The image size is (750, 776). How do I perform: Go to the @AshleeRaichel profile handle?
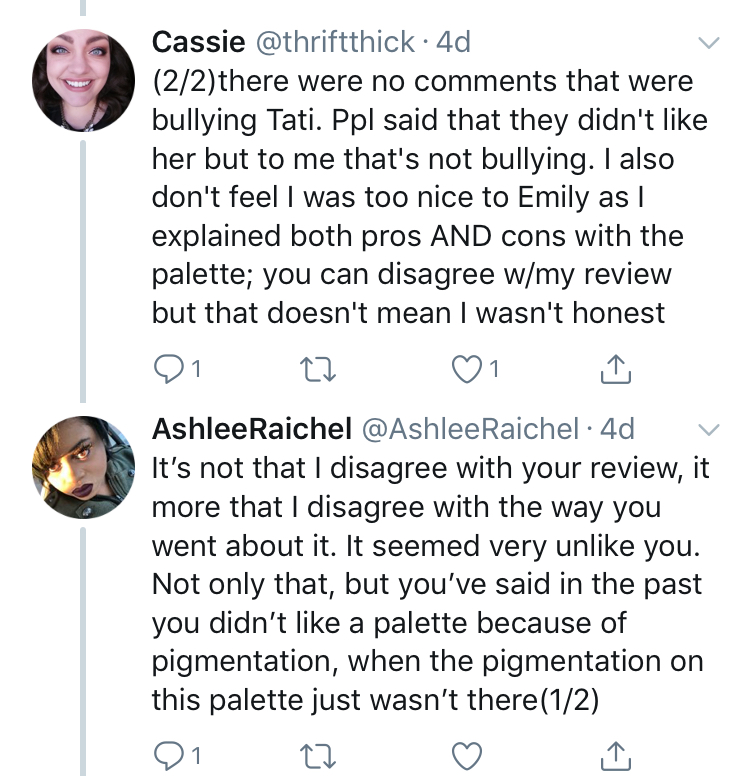469,429
